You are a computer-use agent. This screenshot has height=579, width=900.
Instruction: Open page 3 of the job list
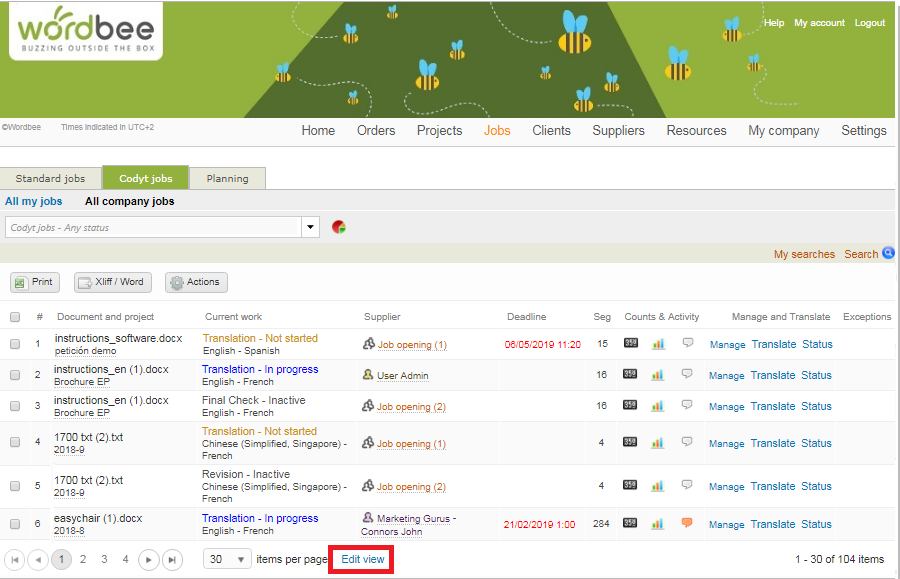[x=103, y=559]
